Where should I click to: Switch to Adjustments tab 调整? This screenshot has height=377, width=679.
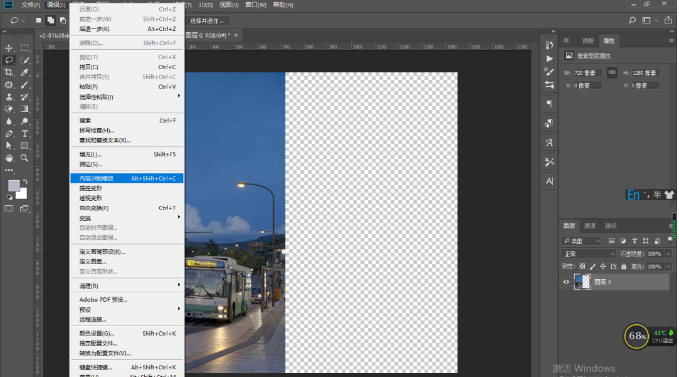click(x=588, y=40)
